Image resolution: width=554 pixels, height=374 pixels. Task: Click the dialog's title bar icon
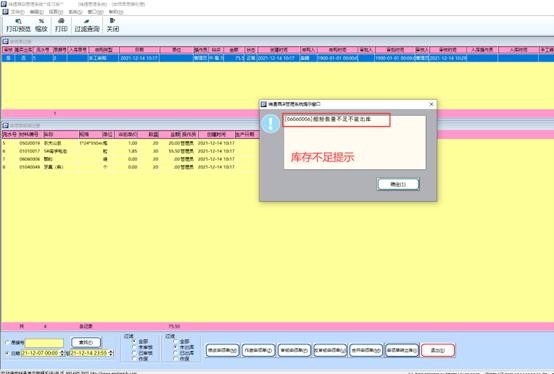264,104
